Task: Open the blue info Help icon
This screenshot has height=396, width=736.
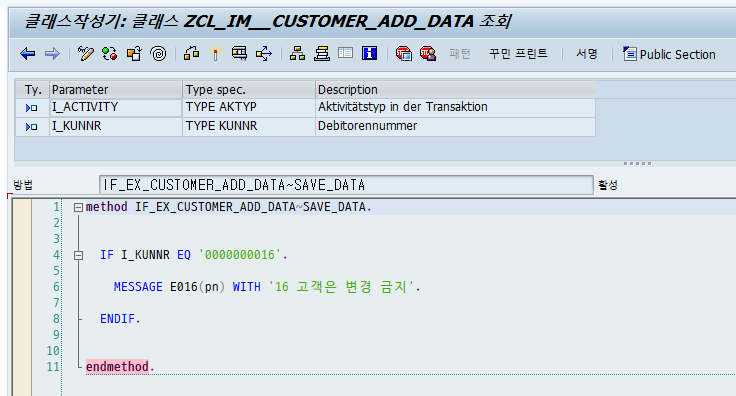Action: (369, 53)
